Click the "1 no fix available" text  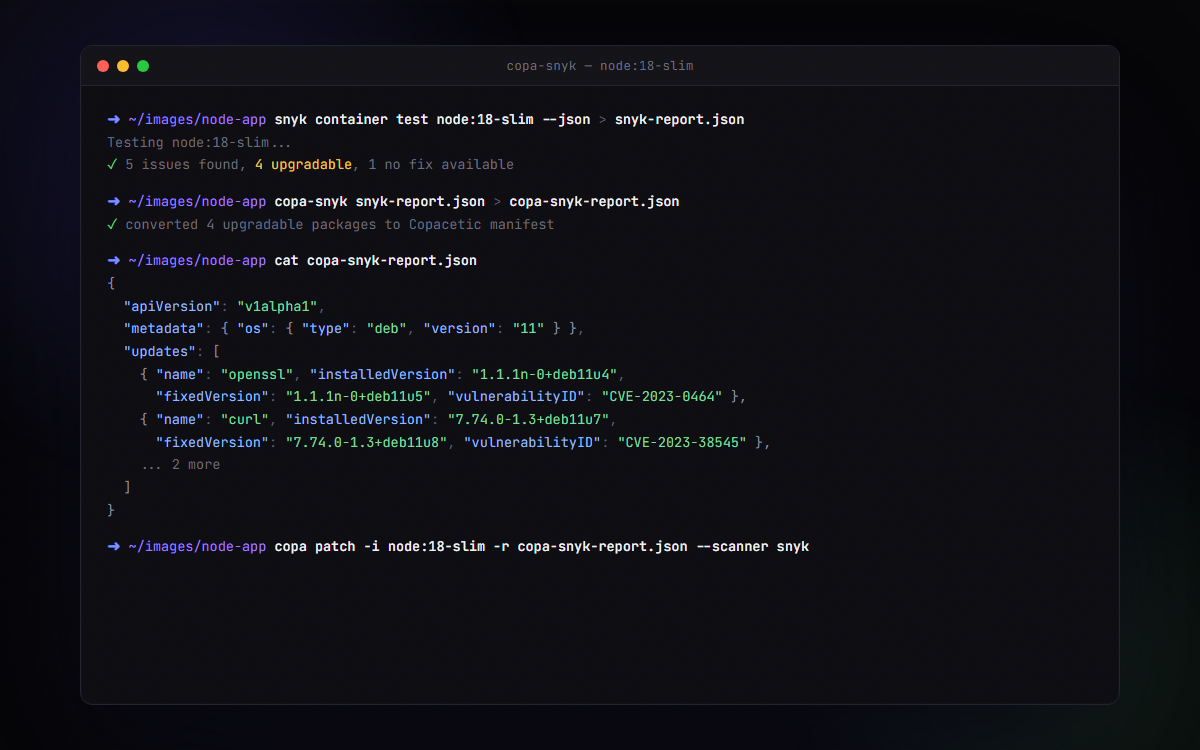pyautogui.click(x=441, y=165)
